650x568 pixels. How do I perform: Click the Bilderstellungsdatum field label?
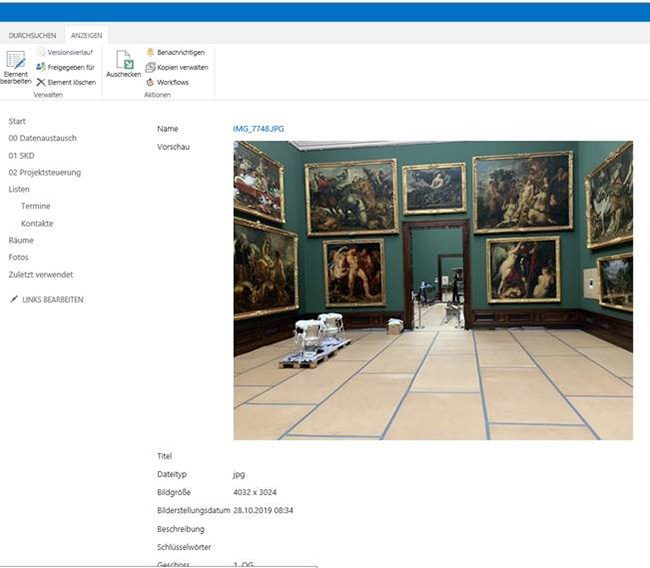(193, 510)
